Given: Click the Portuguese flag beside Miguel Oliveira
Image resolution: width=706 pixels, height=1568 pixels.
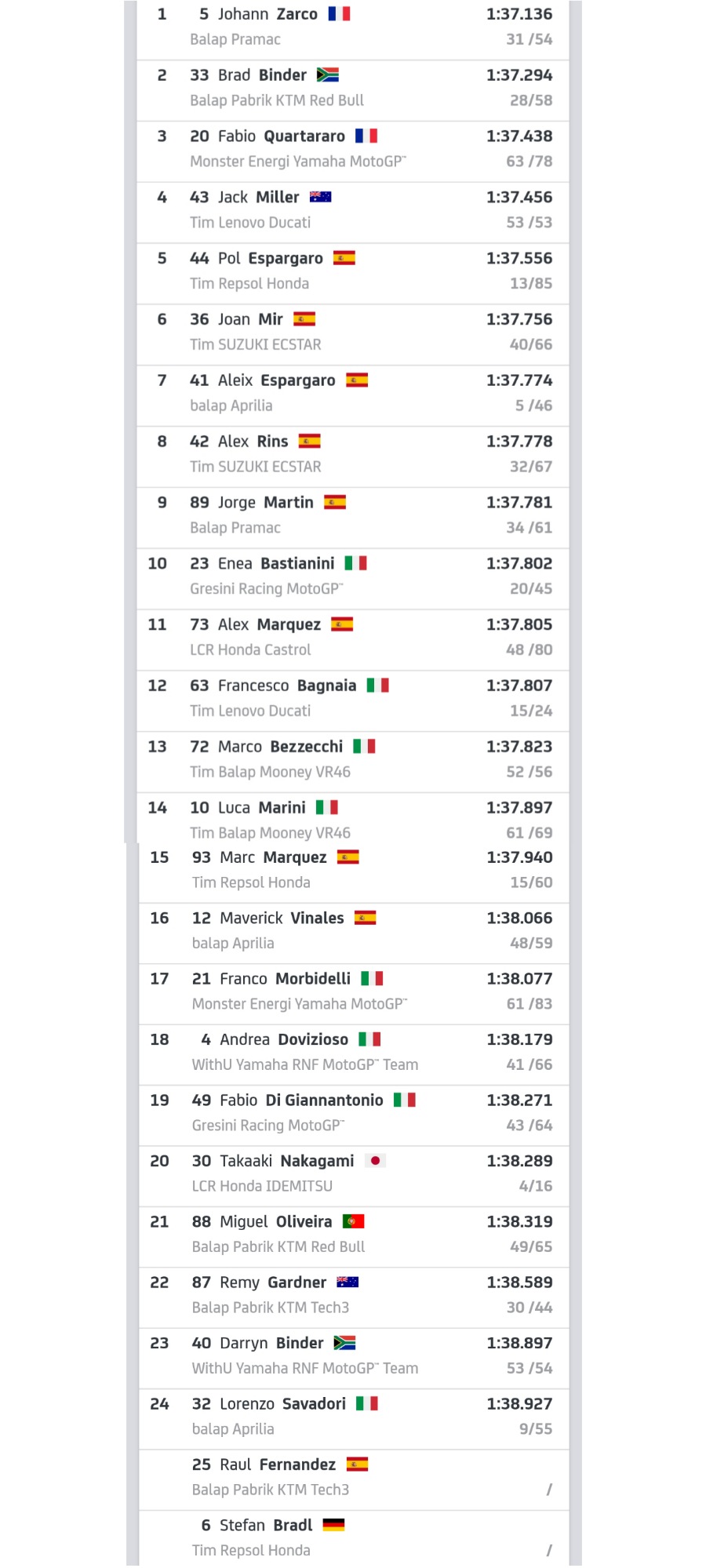Looking at the screenshot, I should (x=354, y=1221).
